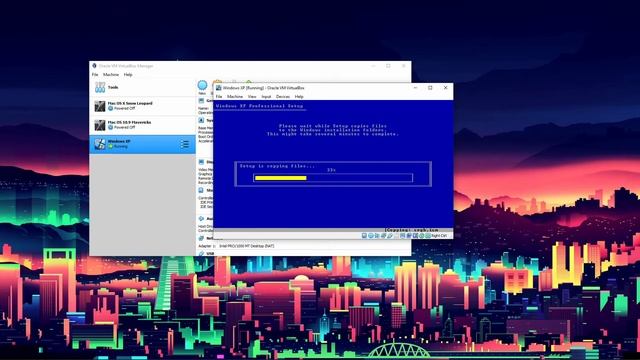Image resolution: width=640 pixels, height=360 pixels.
Task: Open Help menu in VirtualBox Manager window
Action: pyautogui.click(x=128, y=75)
